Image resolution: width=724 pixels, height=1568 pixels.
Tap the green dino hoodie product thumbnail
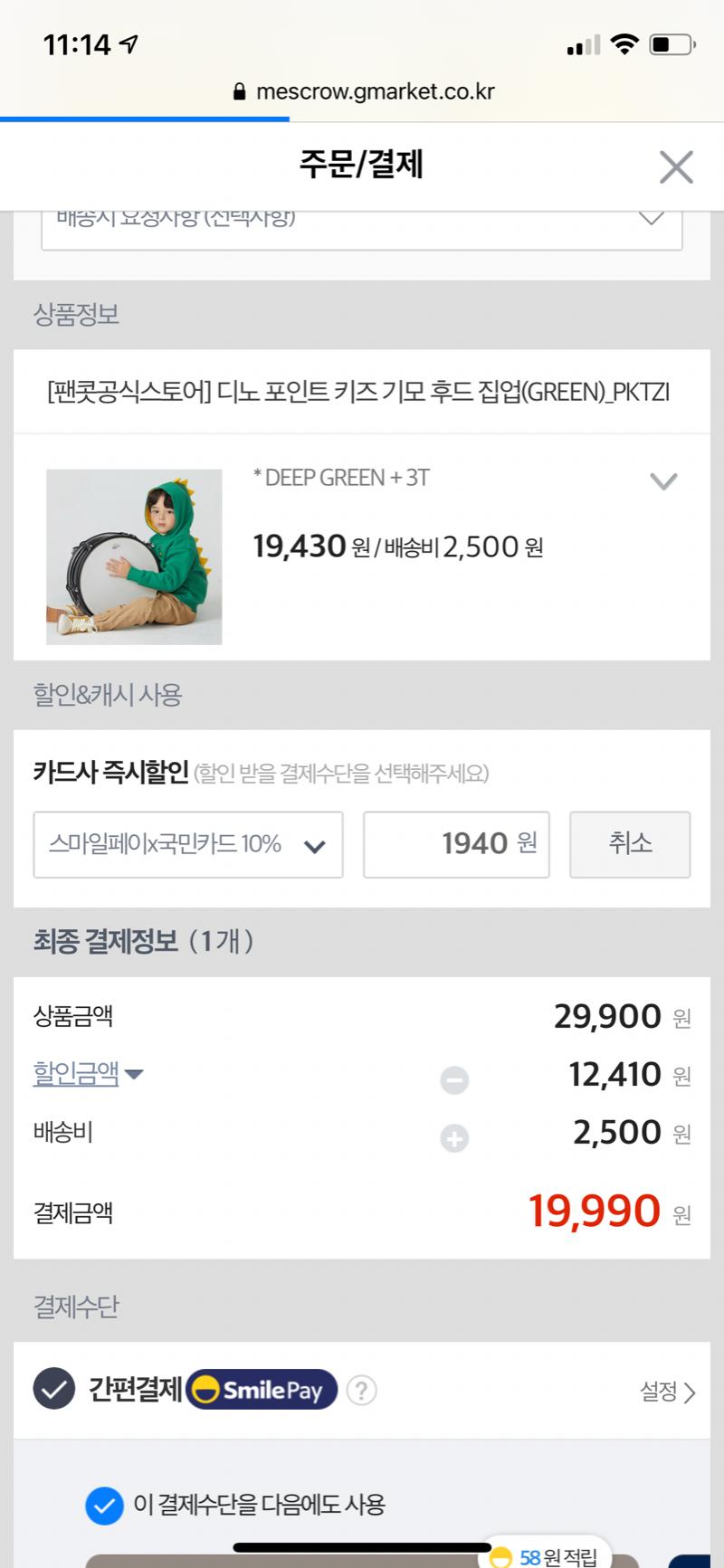[x=134, y=556]
